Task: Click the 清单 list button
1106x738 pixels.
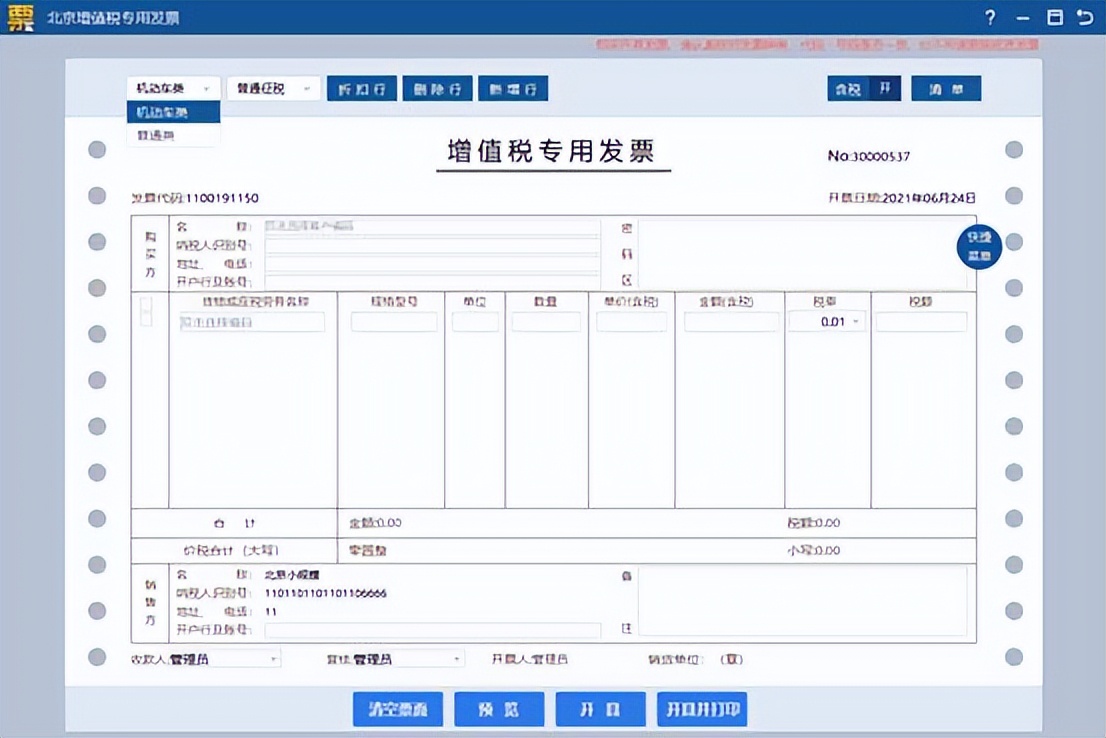Action: coord(945,88)
